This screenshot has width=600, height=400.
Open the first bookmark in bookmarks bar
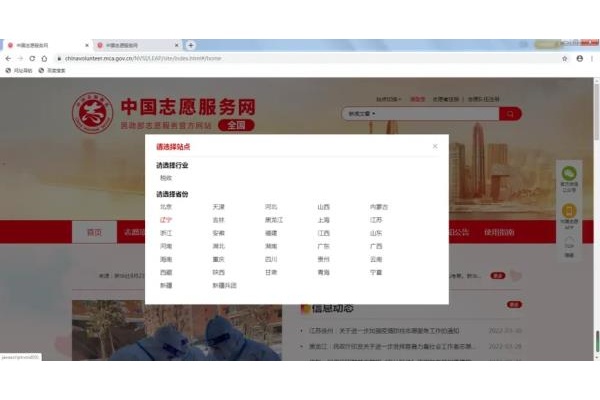(x=19, y=70)
